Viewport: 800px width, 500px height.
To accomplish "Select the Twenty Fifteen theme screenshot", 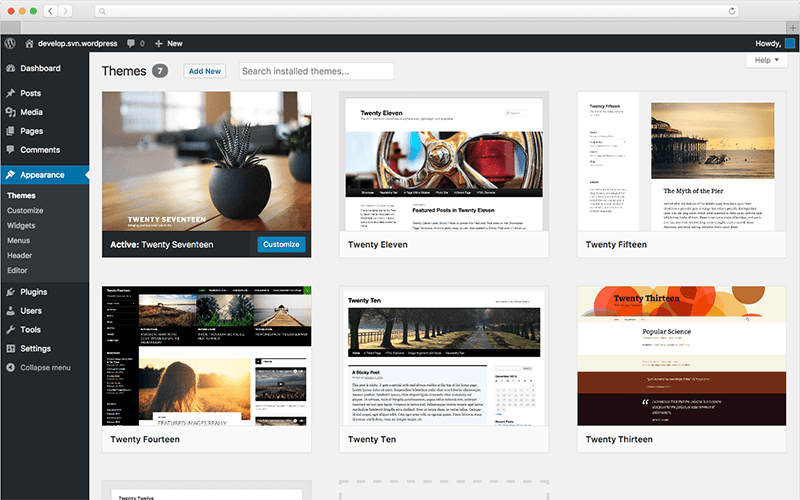I will [x=682, y=161].
